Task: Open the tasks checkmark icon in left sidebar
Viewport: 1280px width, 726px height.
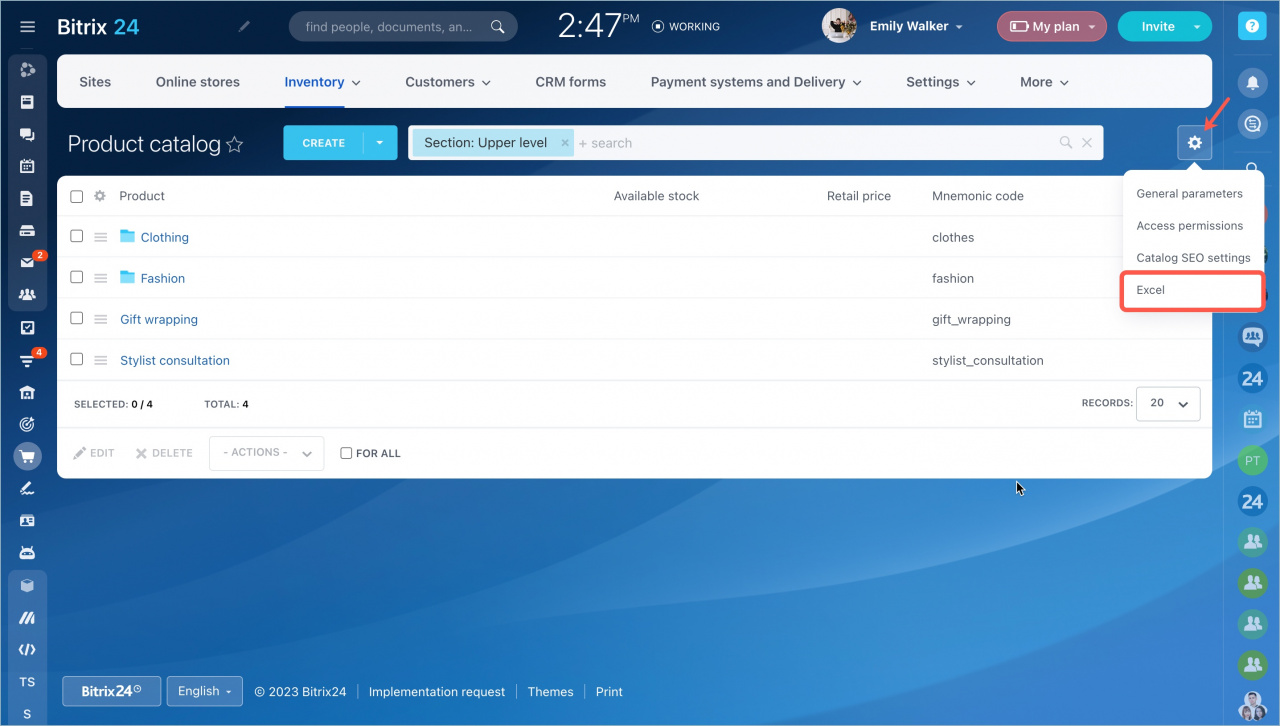Action: tap(27, 327)
